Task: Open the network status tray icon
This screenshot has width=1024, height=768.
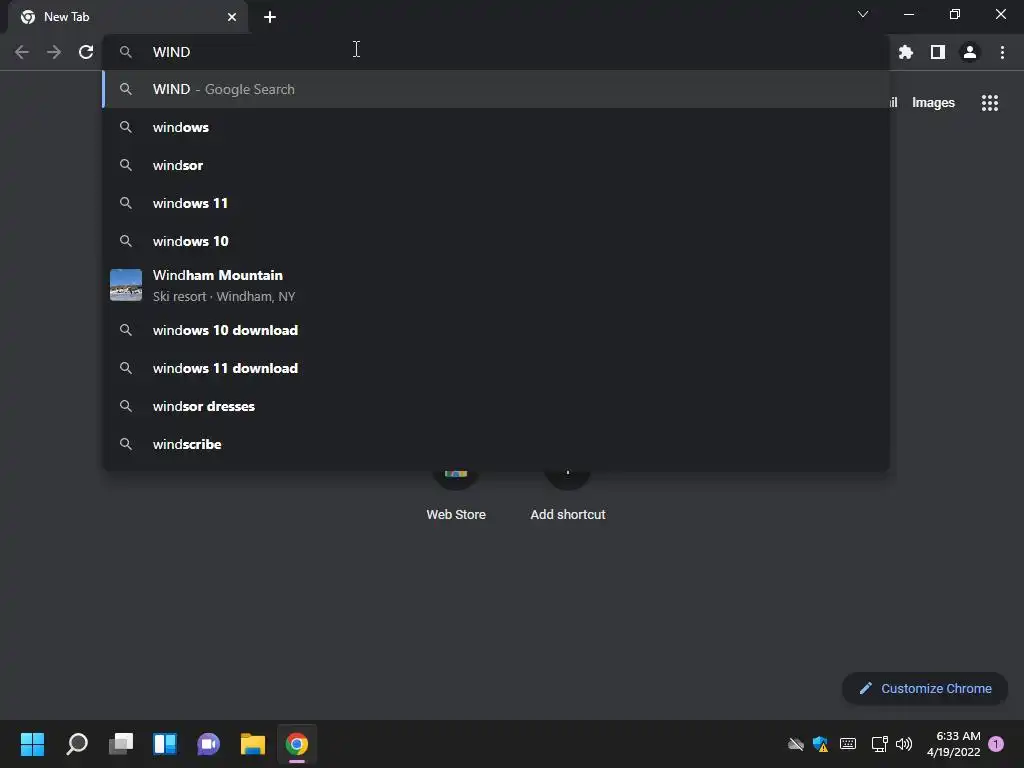Action: pos(880,744)
